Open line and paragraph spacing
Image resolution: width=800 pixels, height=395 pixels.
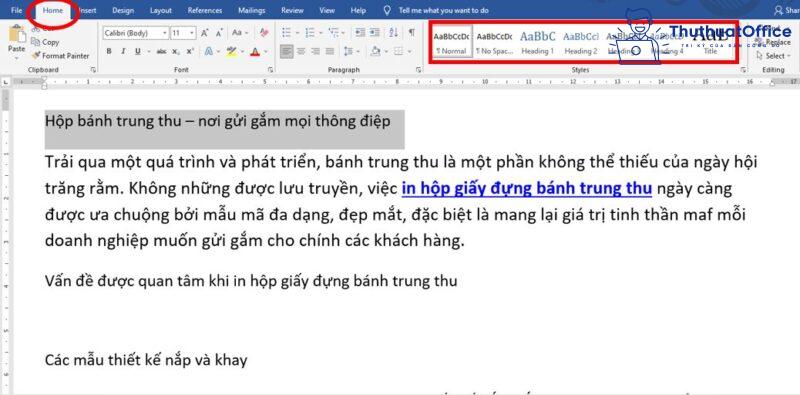click(x=348, y=52)
